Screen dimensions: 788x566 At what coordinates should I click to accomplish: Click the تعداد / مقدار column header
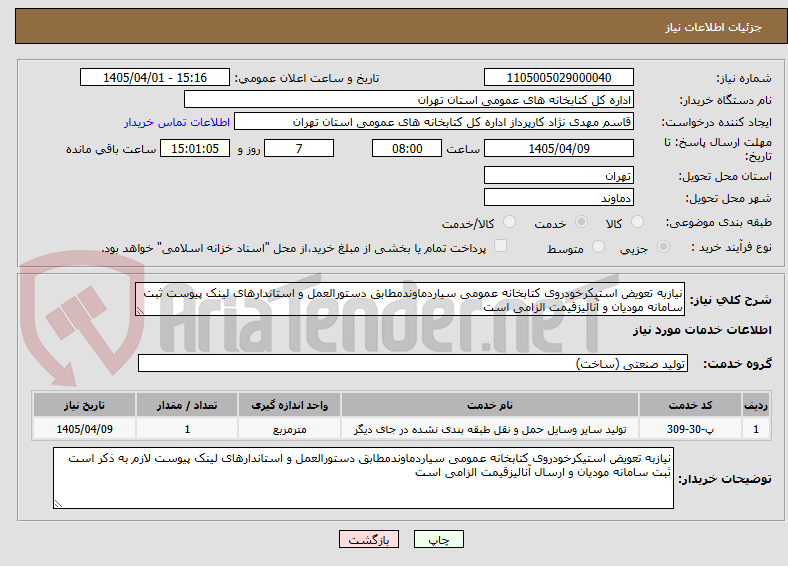(x=187, y=405)
